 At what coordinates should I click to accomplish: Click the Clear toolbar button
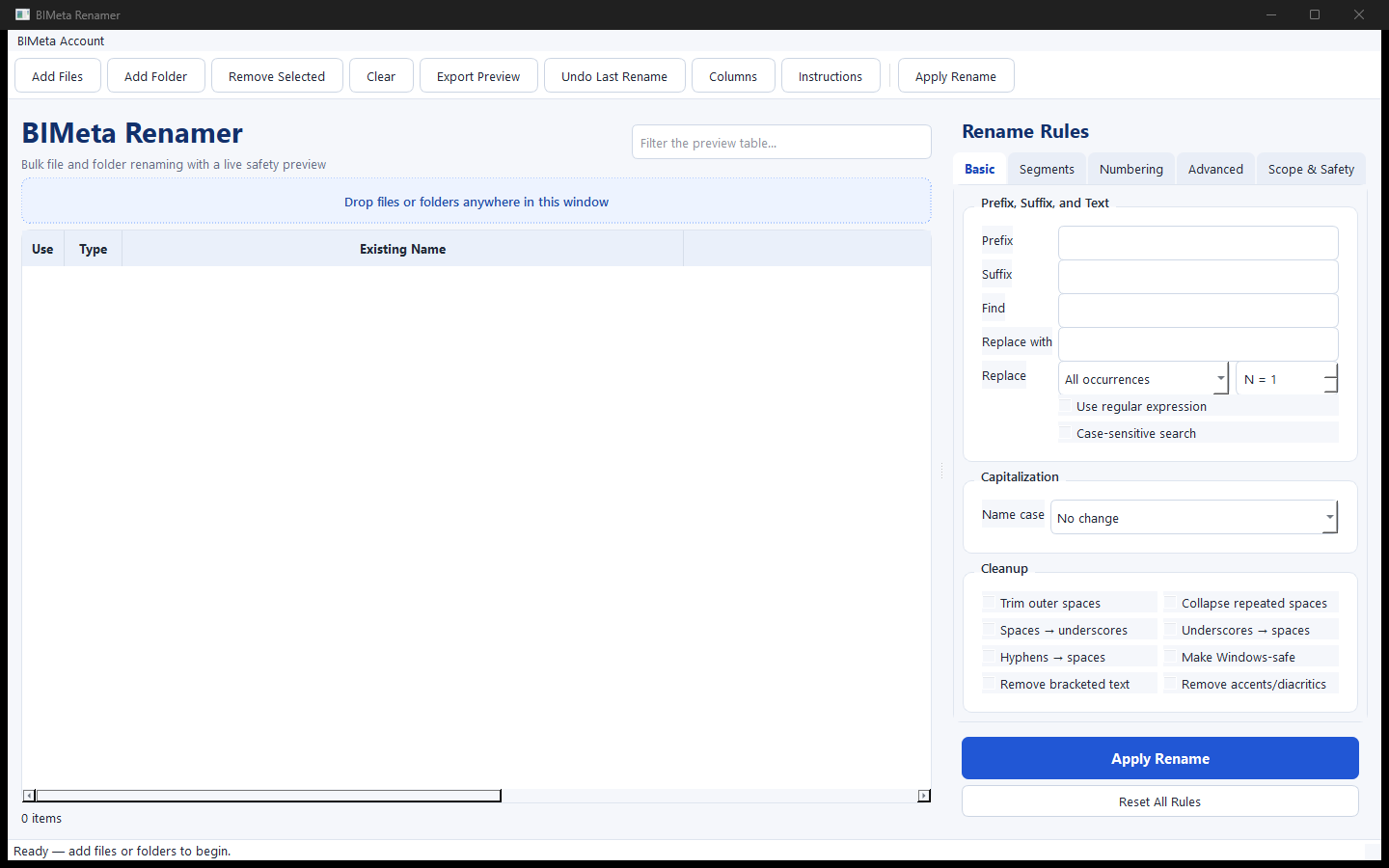381,76
